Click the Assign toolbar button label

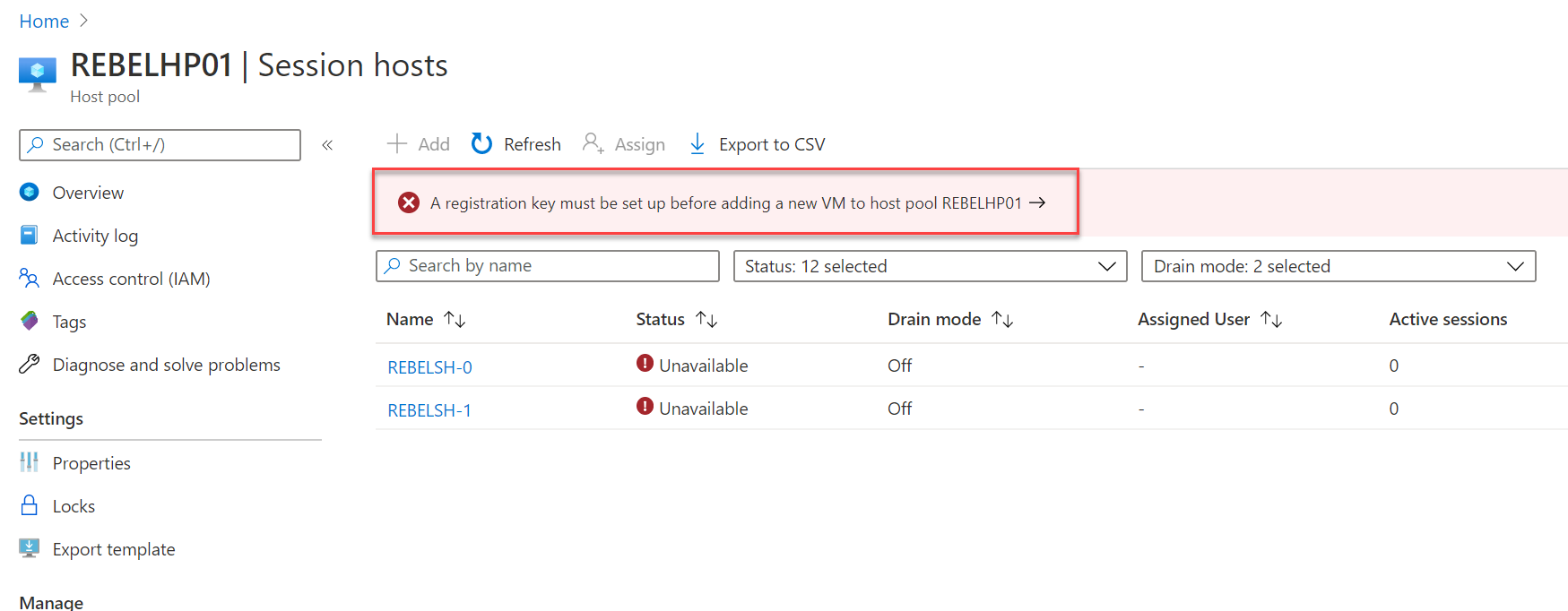click(x=640, y=144)
